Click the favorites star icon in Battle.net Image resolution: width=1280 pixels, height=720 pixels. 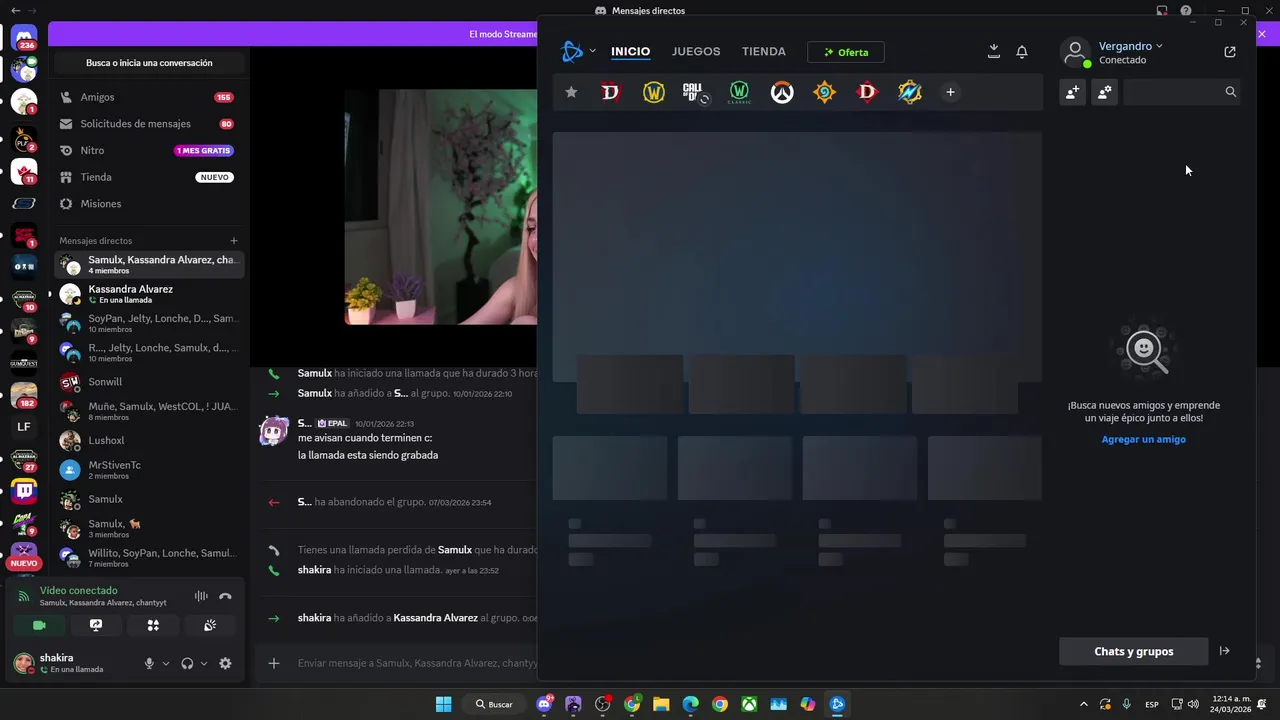click(x=571, y=92)
